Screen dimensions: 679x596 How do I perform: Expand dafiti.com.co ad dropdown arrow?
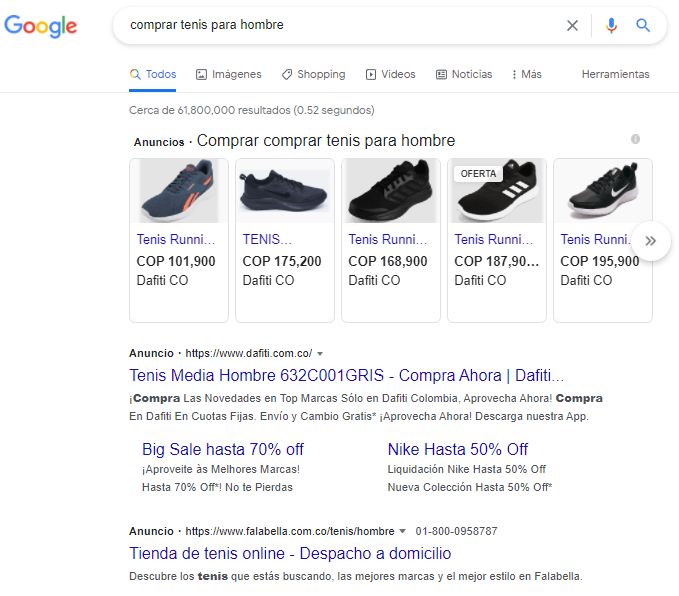[x=320, y=354]
